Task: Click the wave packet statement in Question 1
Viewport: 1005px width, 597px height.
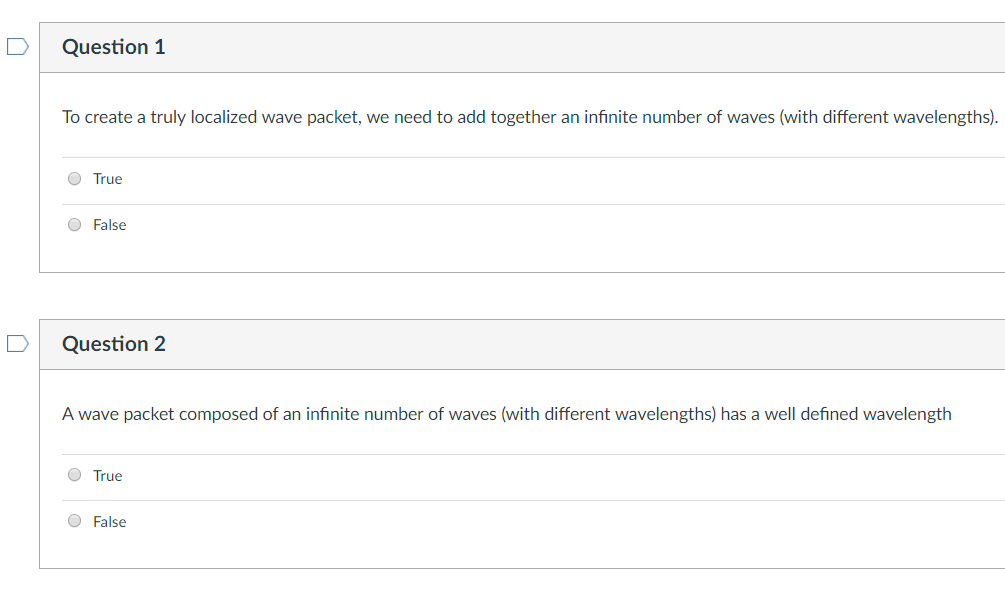Action: [x=530, y=117]
